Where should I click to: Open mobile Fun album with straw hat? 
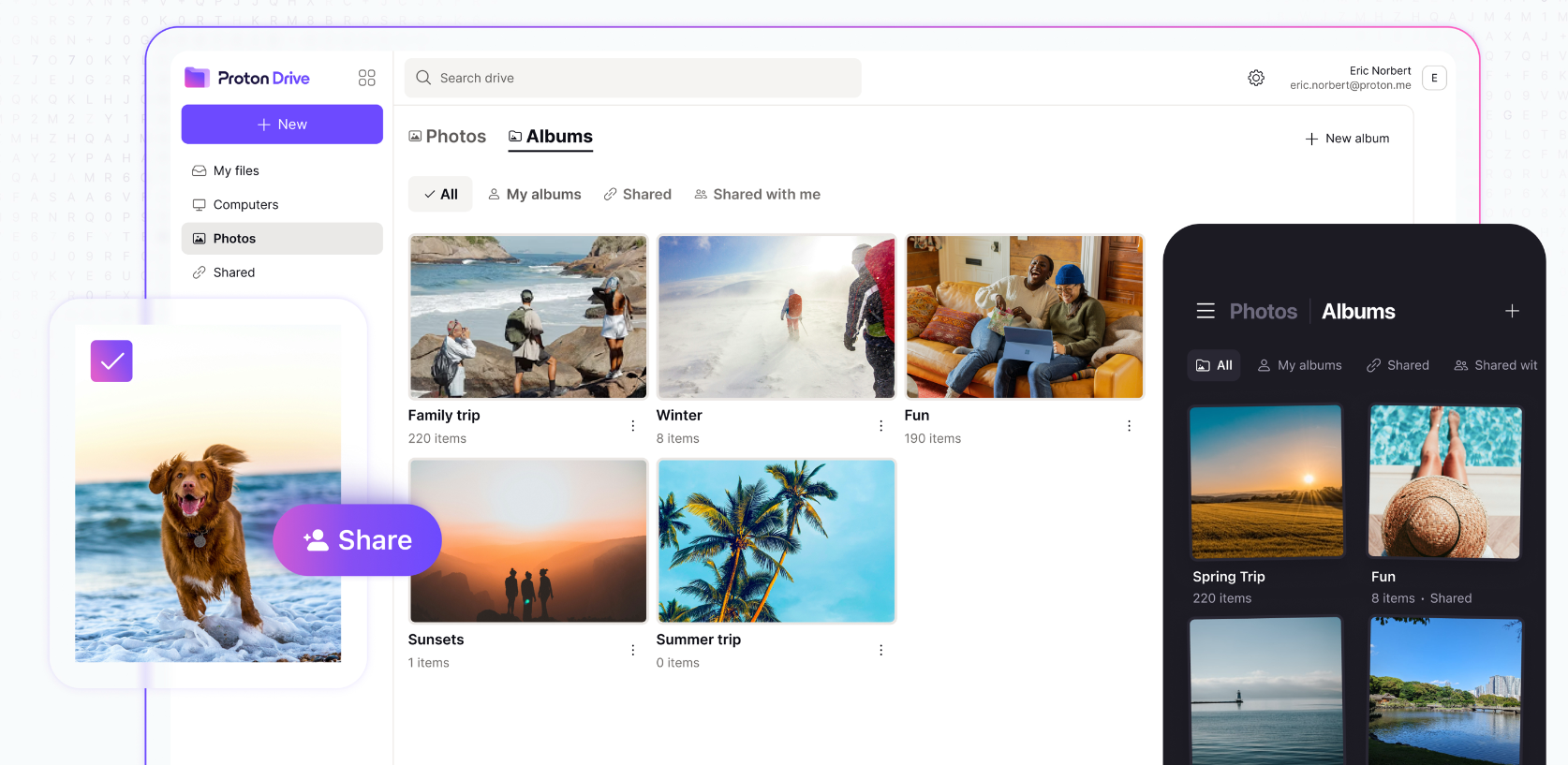tap(1445, 482)
